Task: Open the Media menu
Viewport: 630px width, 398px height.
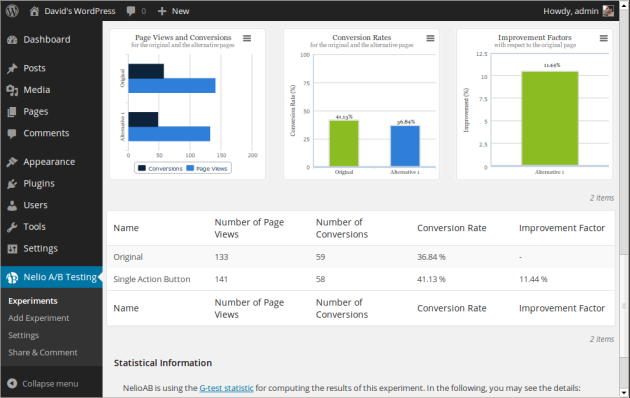Action: click(37, 90)
